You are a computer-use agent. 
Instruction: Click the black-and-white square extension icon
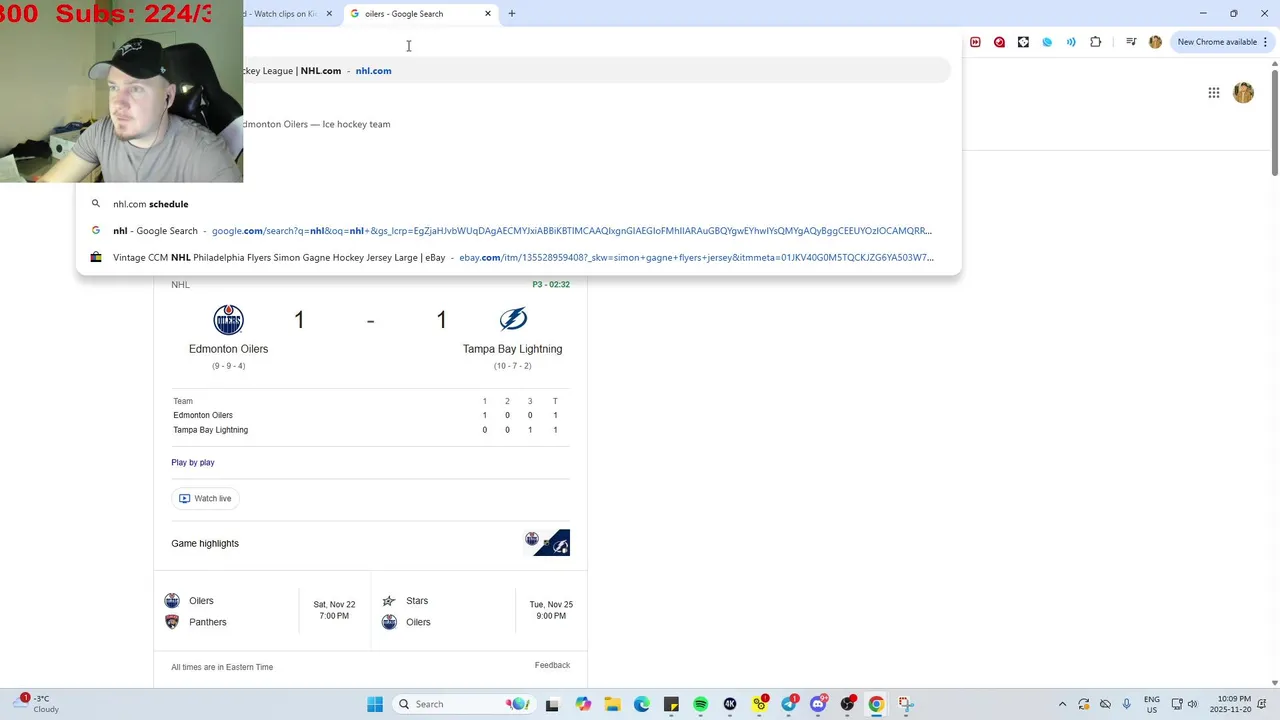click(x=1023, y=42)
